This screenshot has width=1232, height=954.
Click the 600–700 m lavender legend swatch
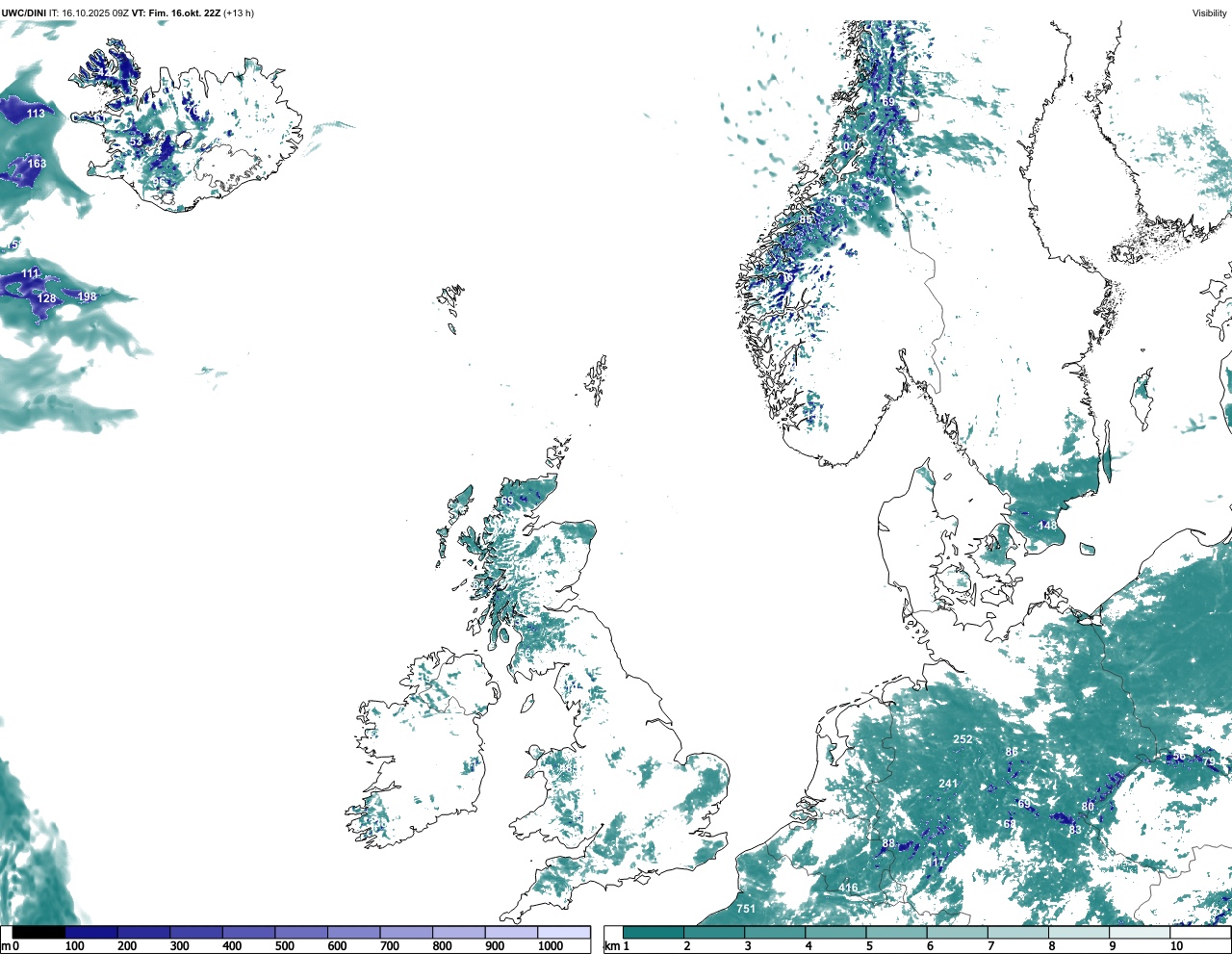coord(353,932)
